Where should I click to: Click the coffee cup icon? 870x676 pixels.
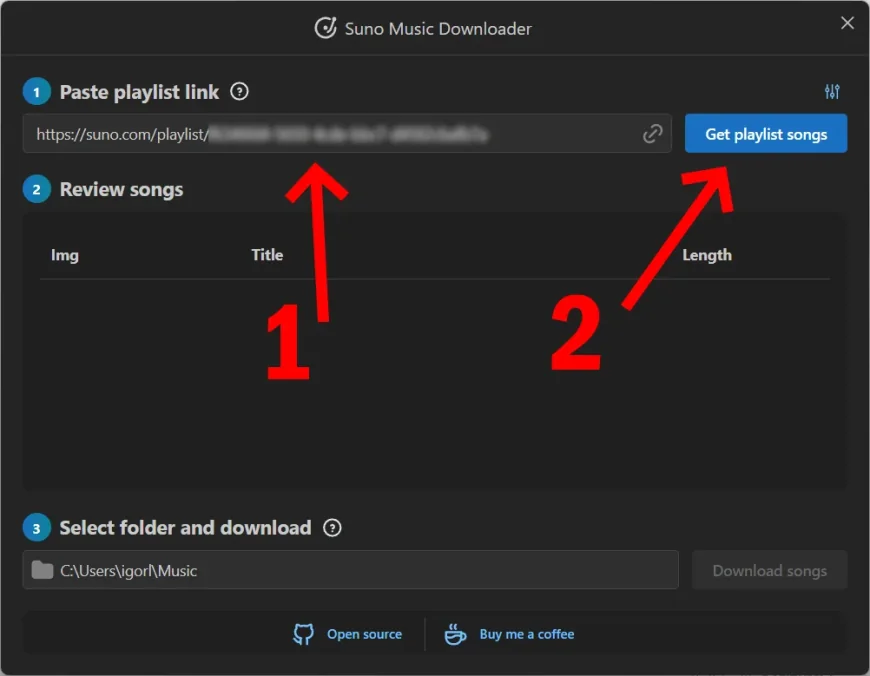pos(455,634)
